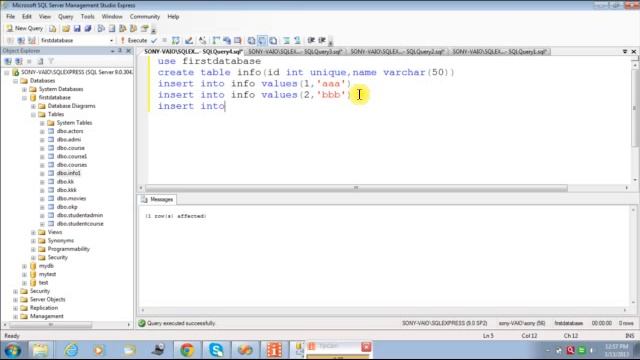Expand the System Databases node
The image size is (640, 360).
(x=24, y=89)
